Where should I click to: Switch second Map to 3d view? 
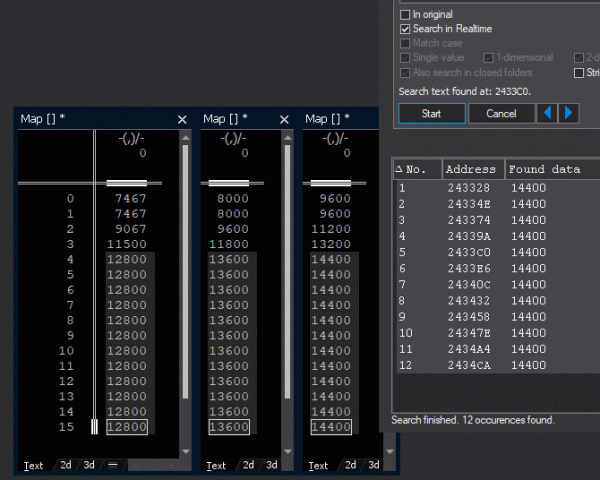(x=272, y=465)
